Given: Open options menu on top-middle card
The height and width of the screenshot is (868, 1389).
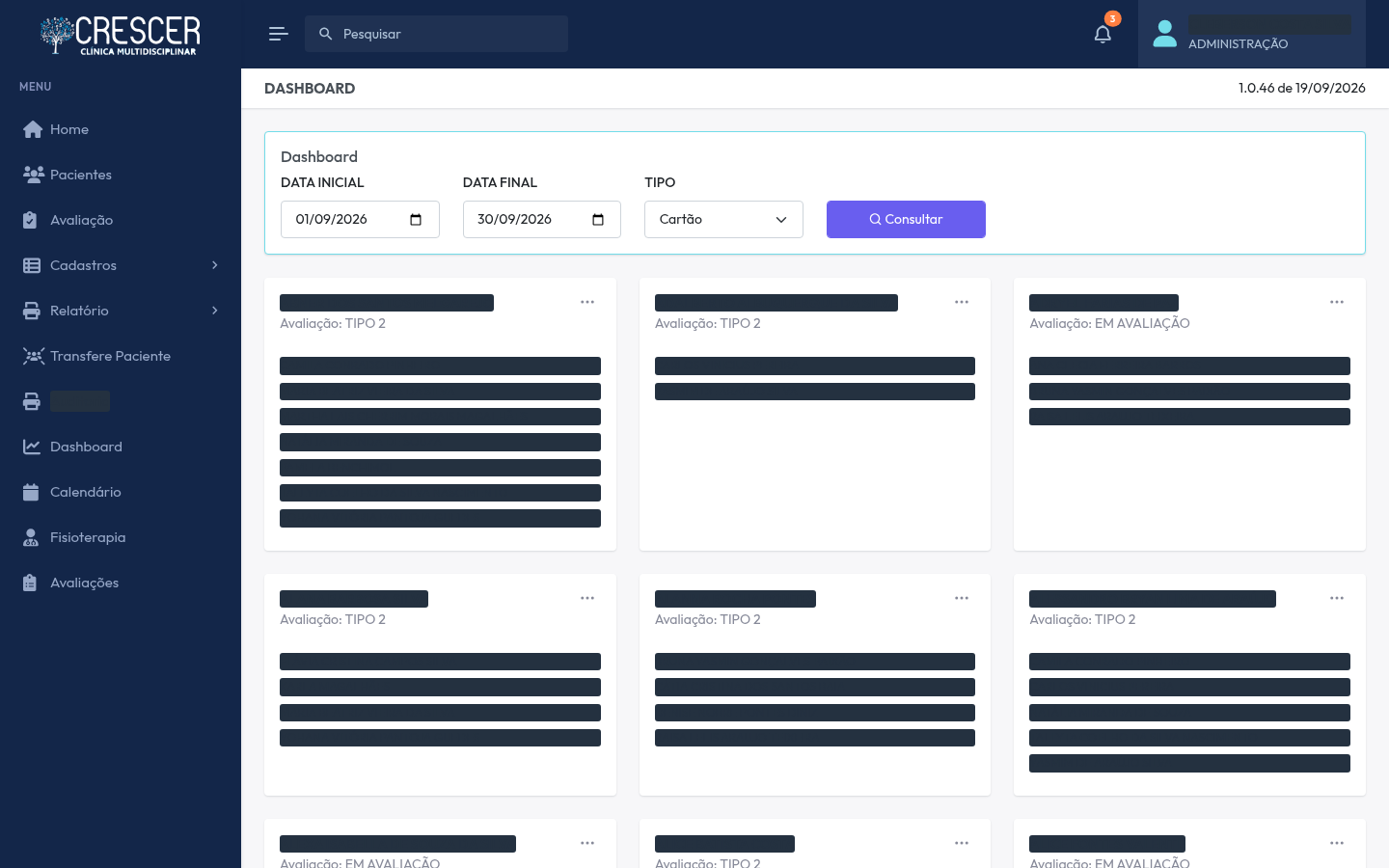Looking at the screenshot, I should tap(962, 302).
